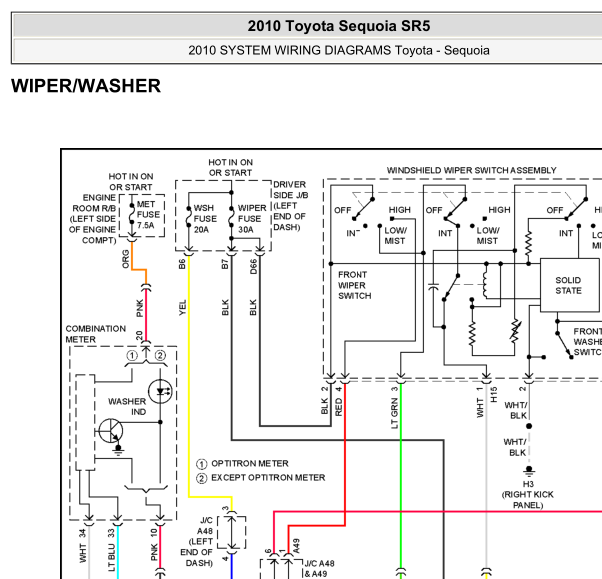This screenshot has width=602, height=579.
Task: Click the transistor symbol in combination meter
Action: [x=111, y=431]
